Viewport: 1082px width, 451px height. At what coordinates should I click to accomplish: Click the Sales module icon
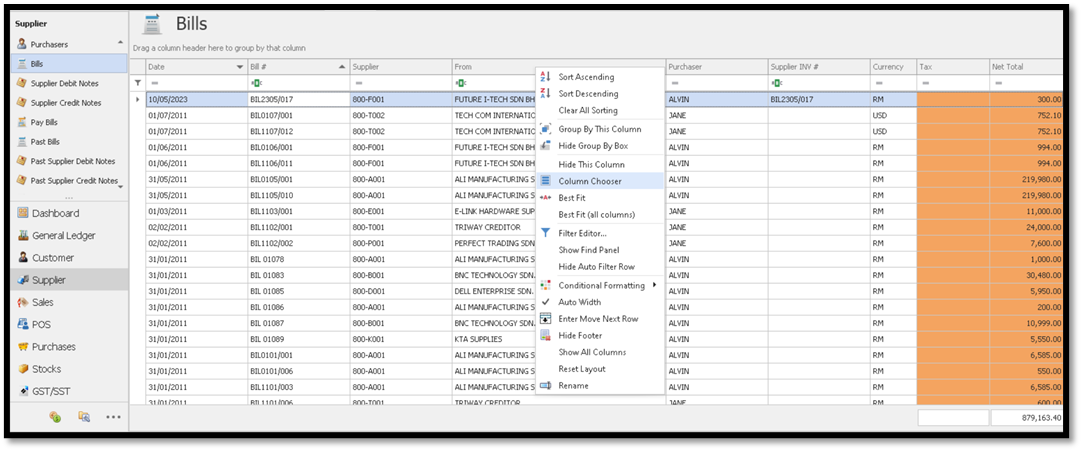point(23,302)
